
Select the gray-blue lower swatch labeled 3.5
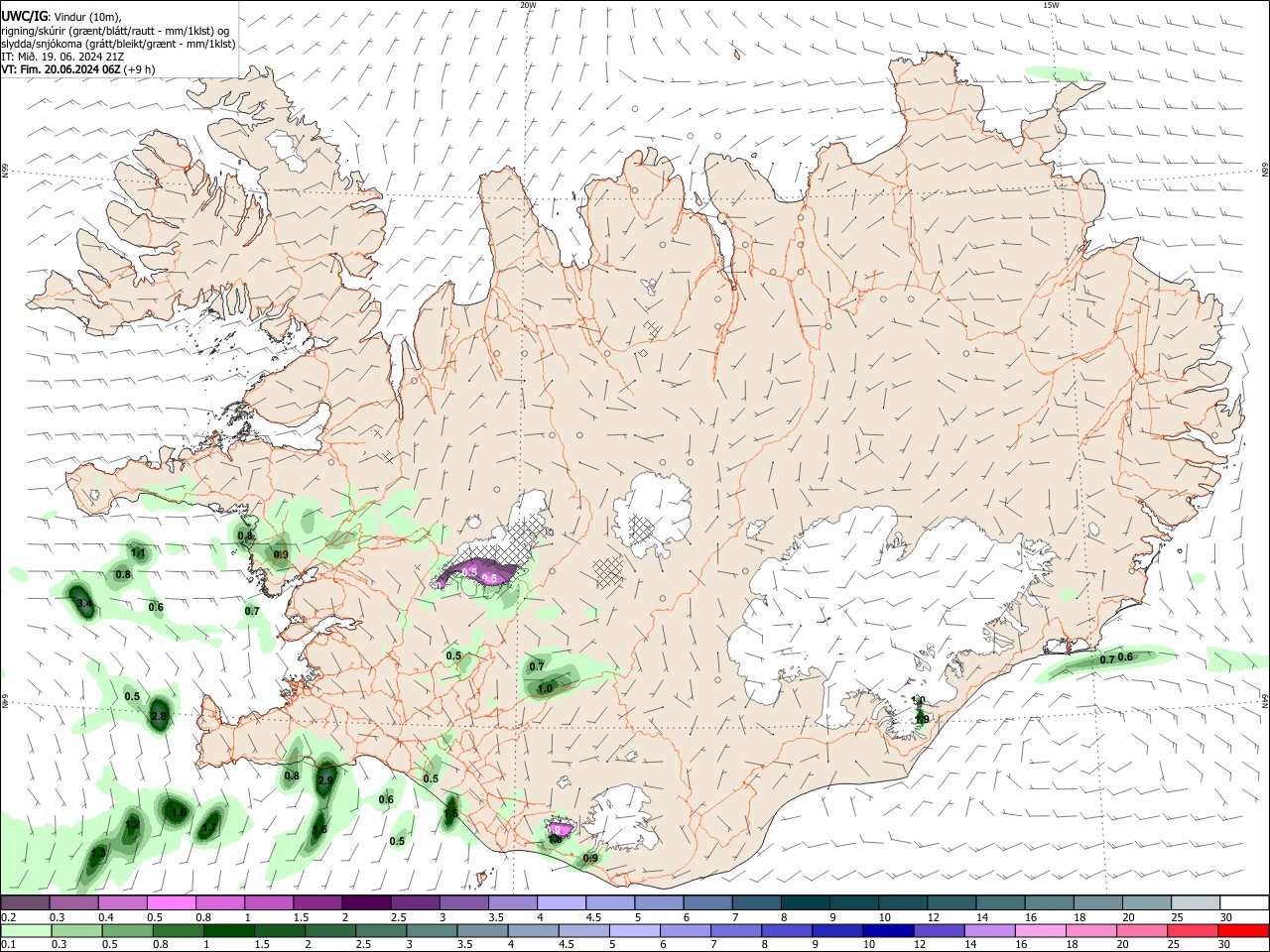point(482,930)
